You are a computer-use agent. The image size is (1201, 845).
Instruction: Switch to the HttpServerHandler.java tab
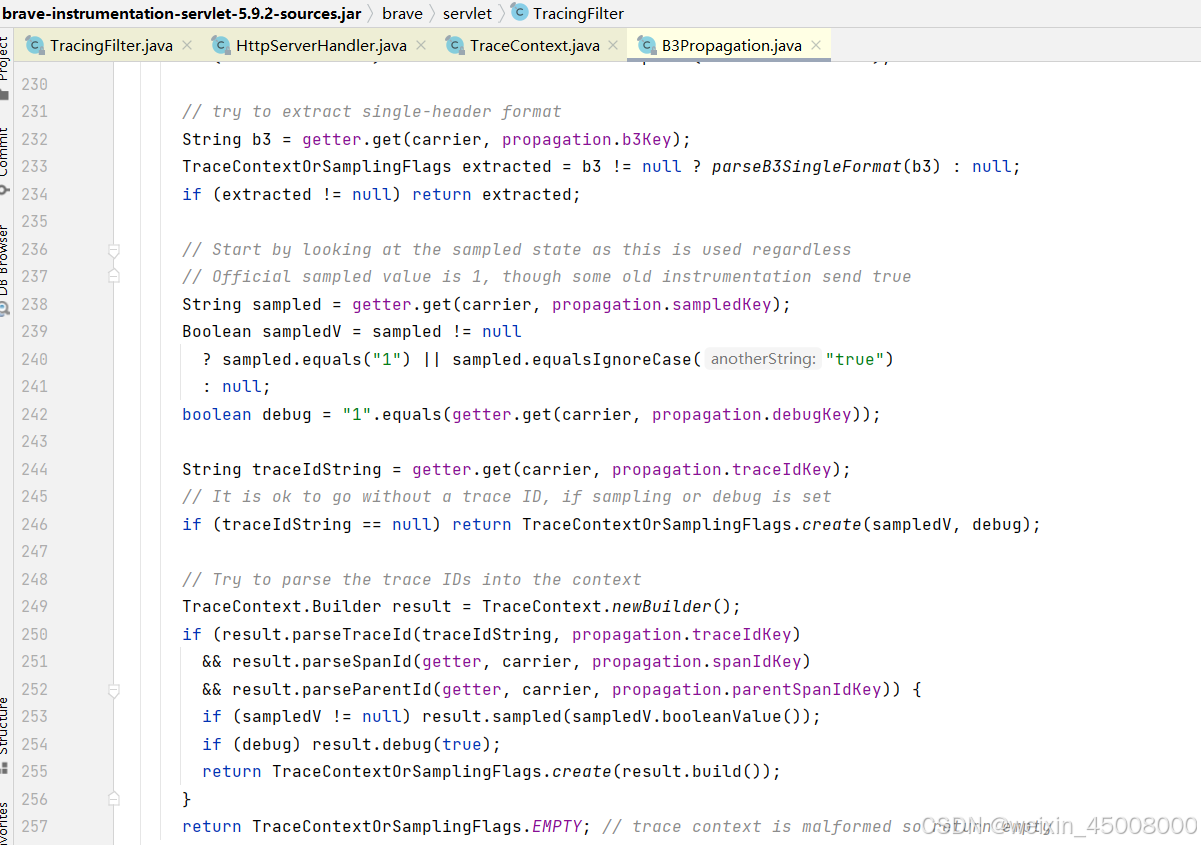coord(321,45)
